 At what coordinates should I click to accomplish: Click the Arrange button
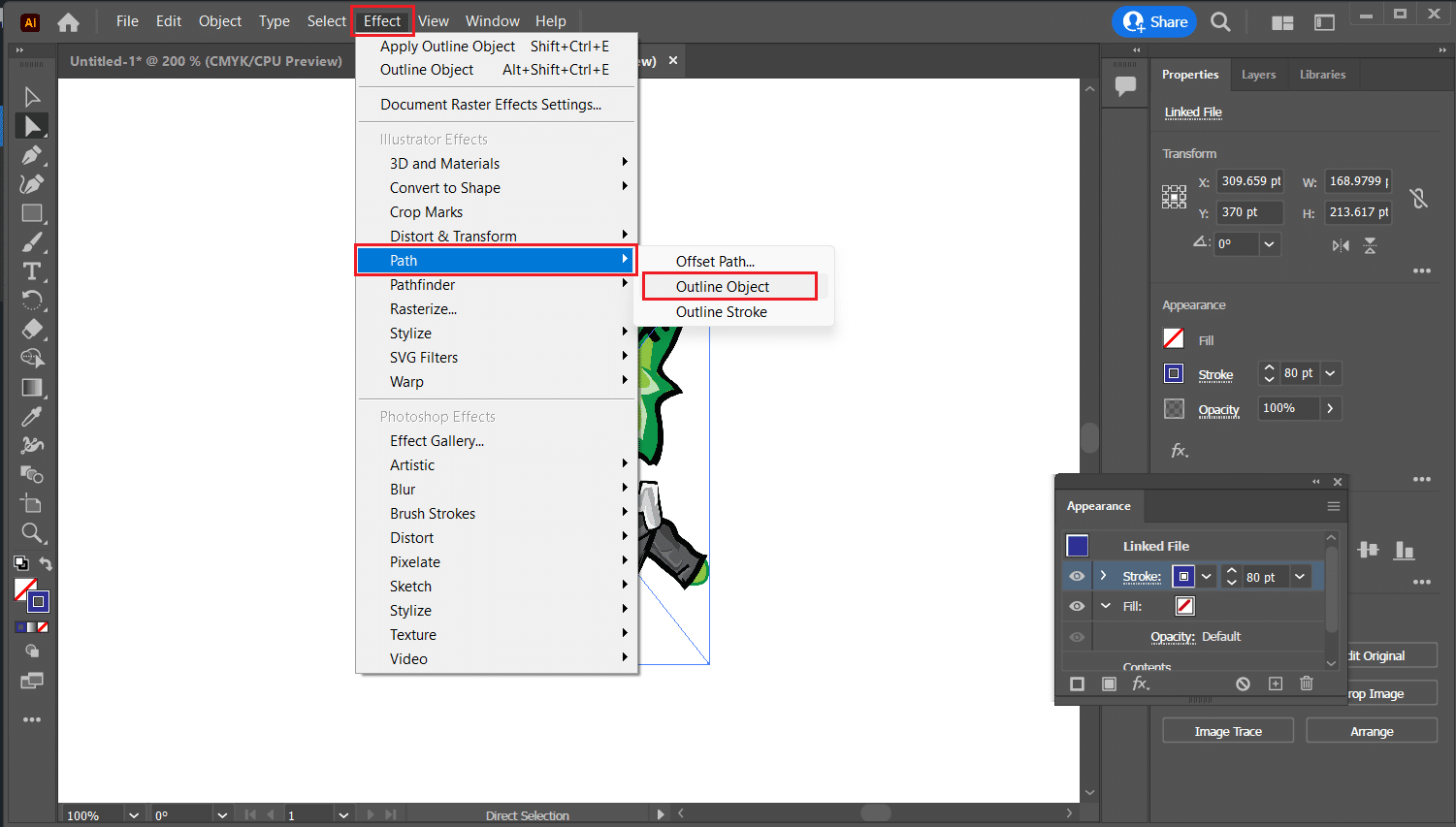[x=1372, y=731]
